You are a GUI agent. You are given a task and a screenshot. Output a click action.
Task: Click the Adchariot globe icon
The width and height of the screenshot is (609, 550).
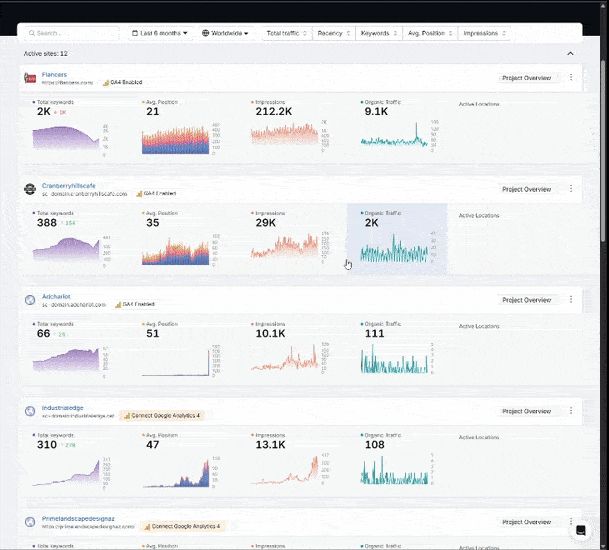coord(30,300)
